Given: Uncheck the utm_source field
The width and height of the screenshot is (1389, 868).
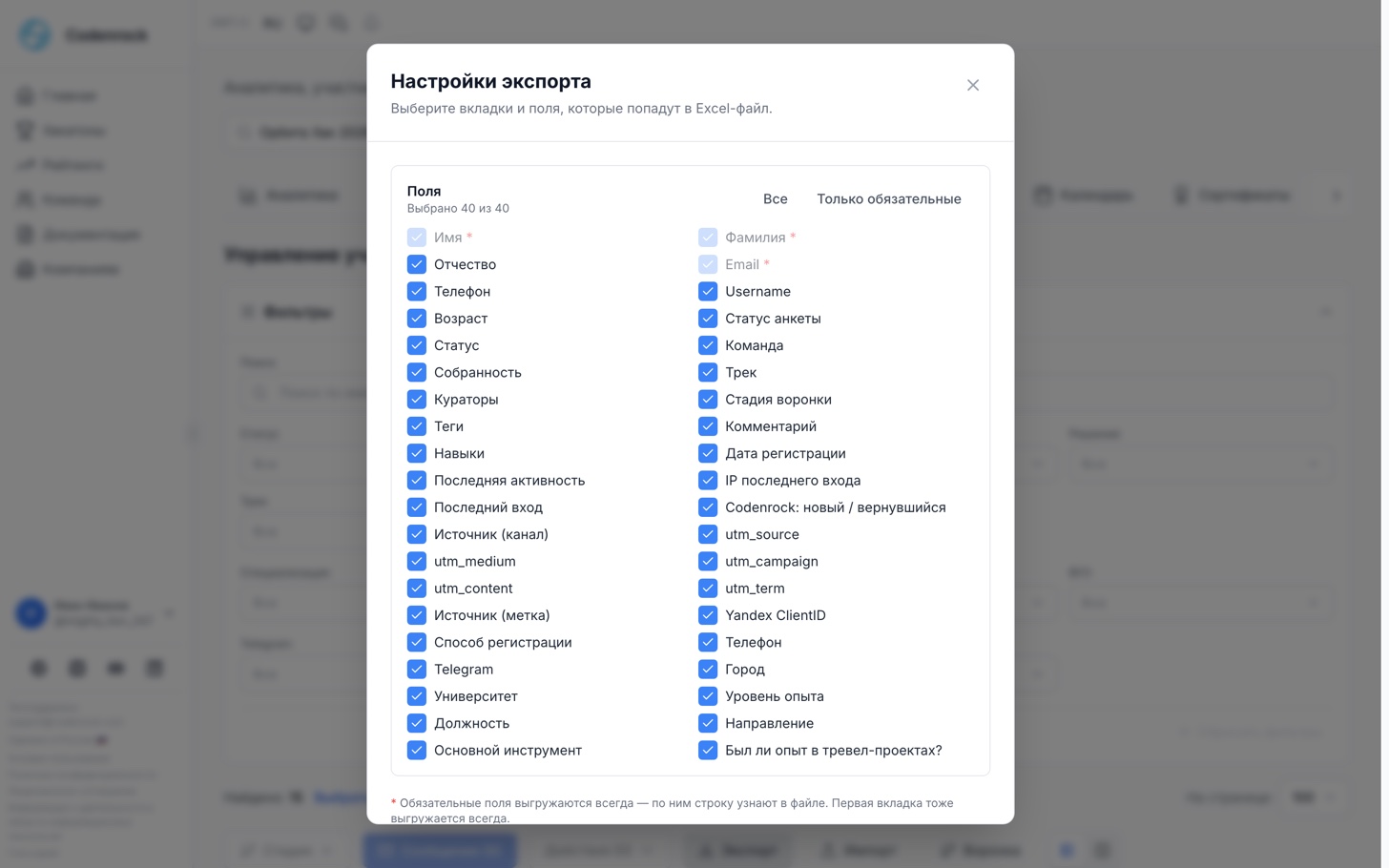Looking at the screenshot, I should [x=708, y=534].
